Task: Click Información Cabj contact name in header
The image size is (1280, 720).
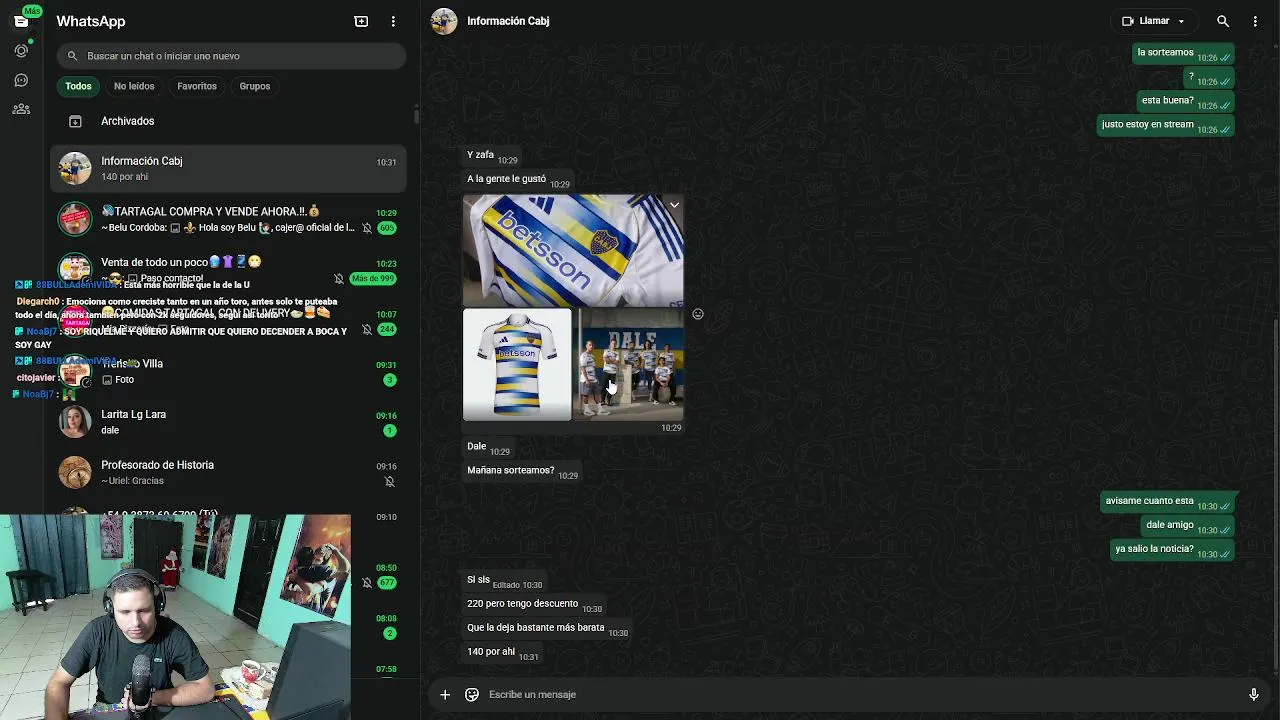Action: coord(508,21)
